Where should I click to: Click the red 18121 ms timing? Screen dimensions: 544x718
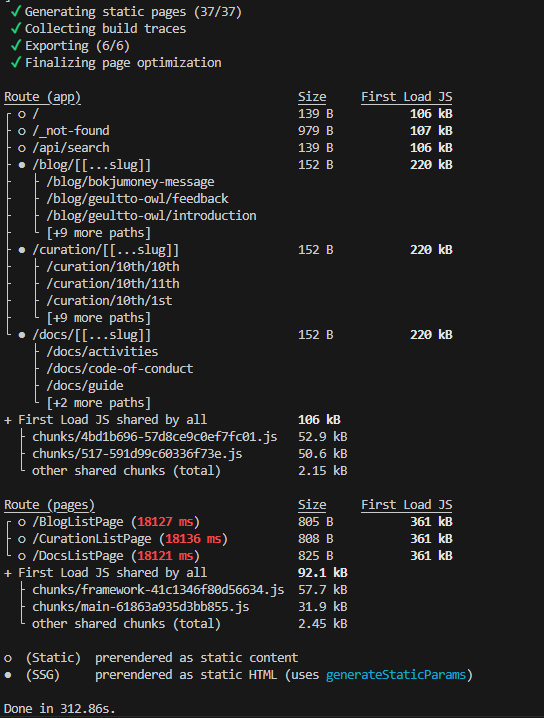coord(165,556)
